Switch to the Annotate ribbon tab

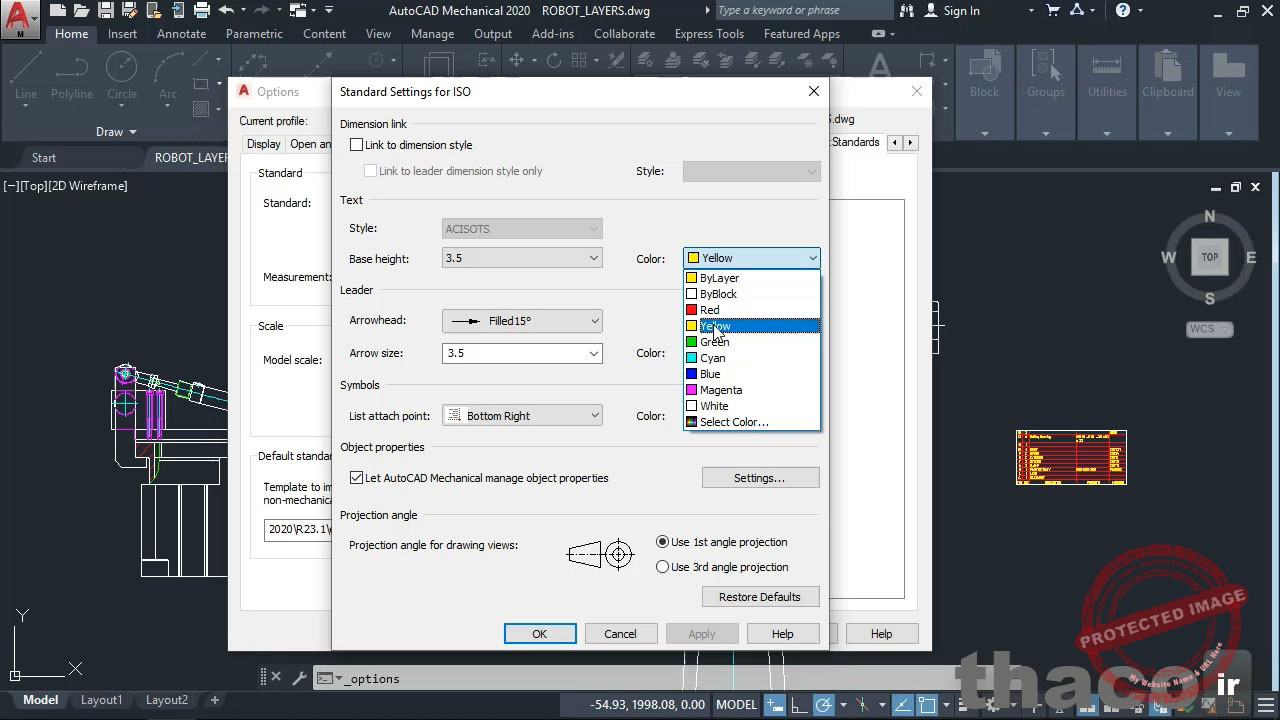[x=181, y=33]
